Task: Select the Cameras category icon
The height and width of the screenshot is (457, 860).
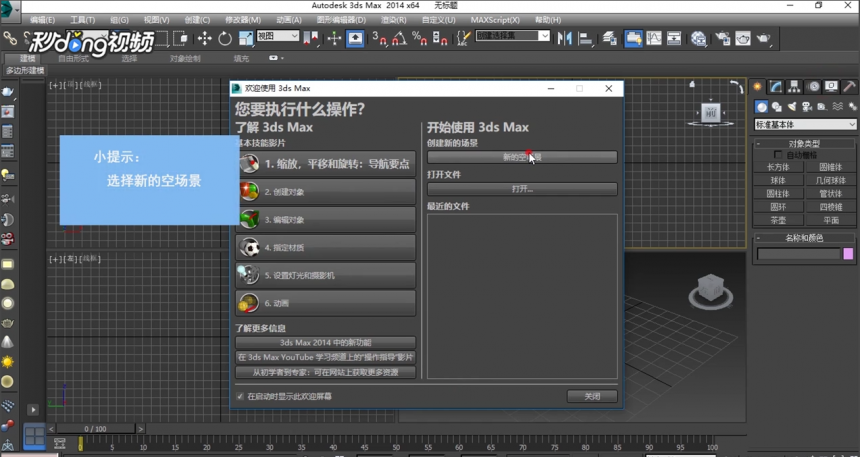Action: pyautogui.click(x=807, y=106)
